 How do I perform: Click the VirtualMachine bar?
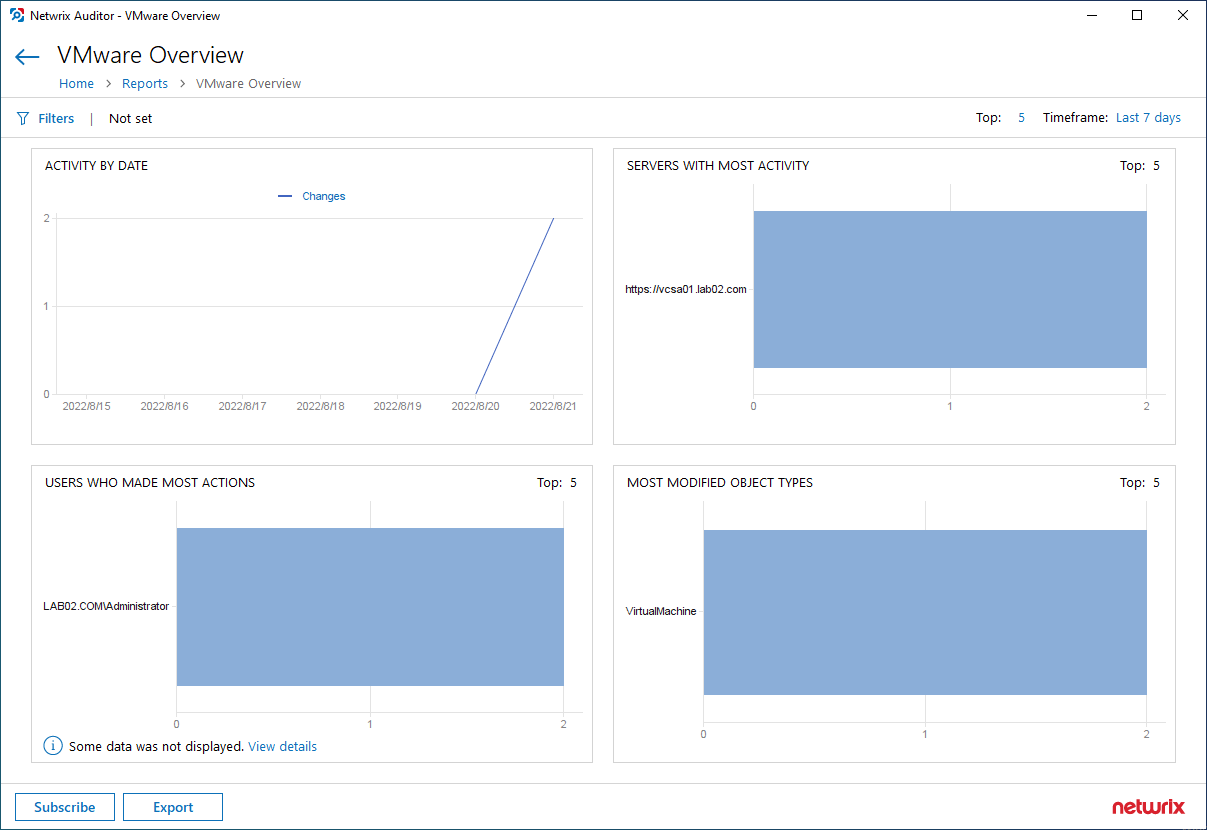pos(925,612)
